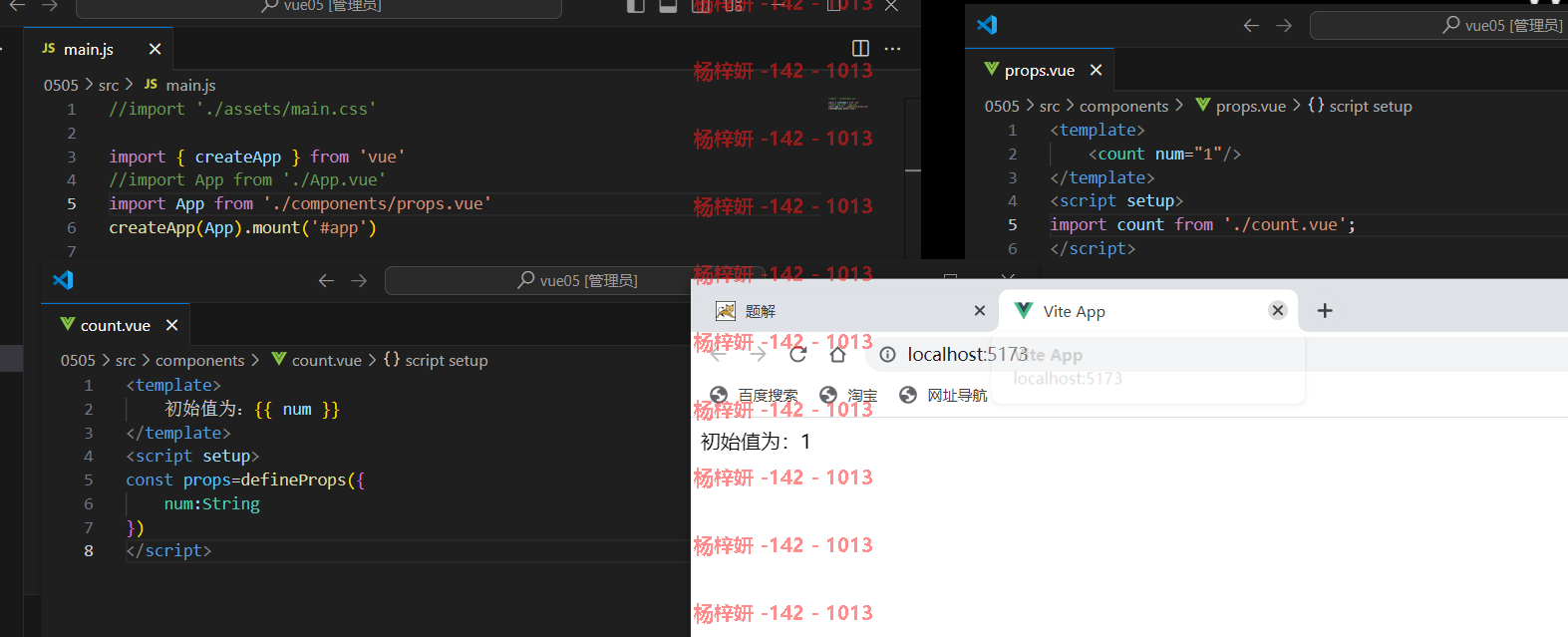View site information icon beside localhost
Image resolution: width=1568 pixels, height=637 pixels.
pos(887,355)
